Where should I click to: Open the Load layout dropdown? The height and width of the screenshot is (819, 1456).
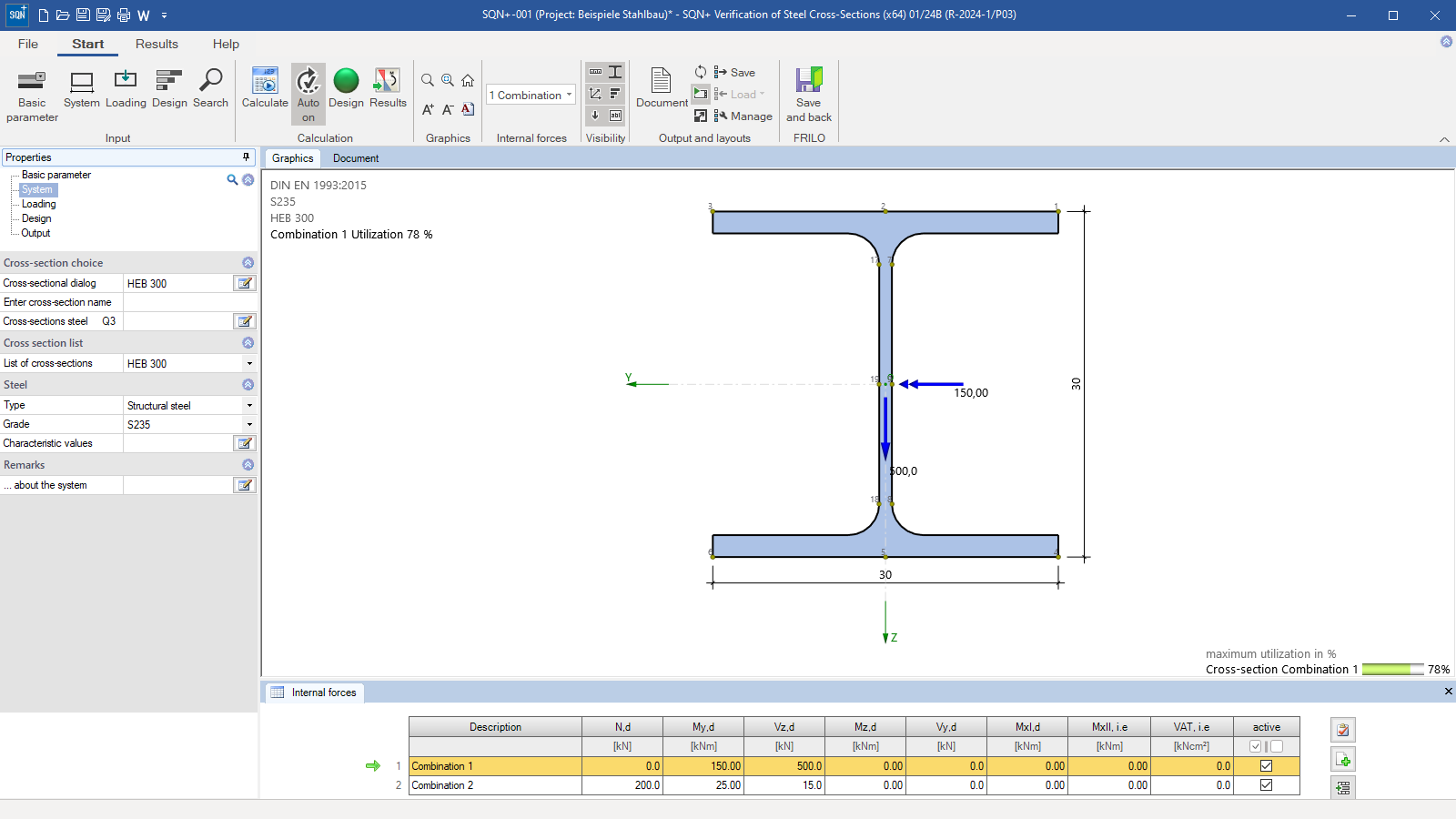[739, 94]
